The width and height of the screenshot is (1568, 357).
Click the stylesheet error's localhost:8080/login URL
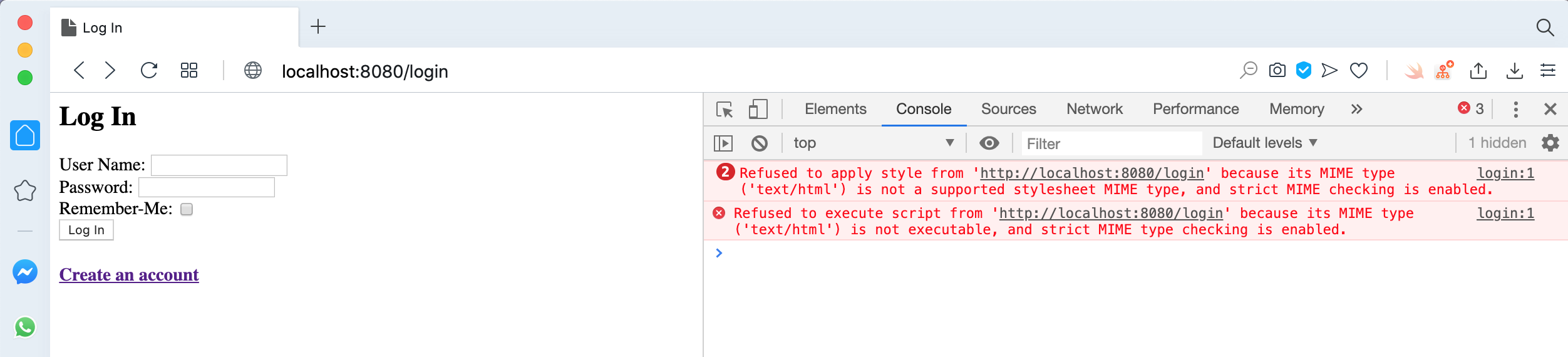click(1091, 173)
